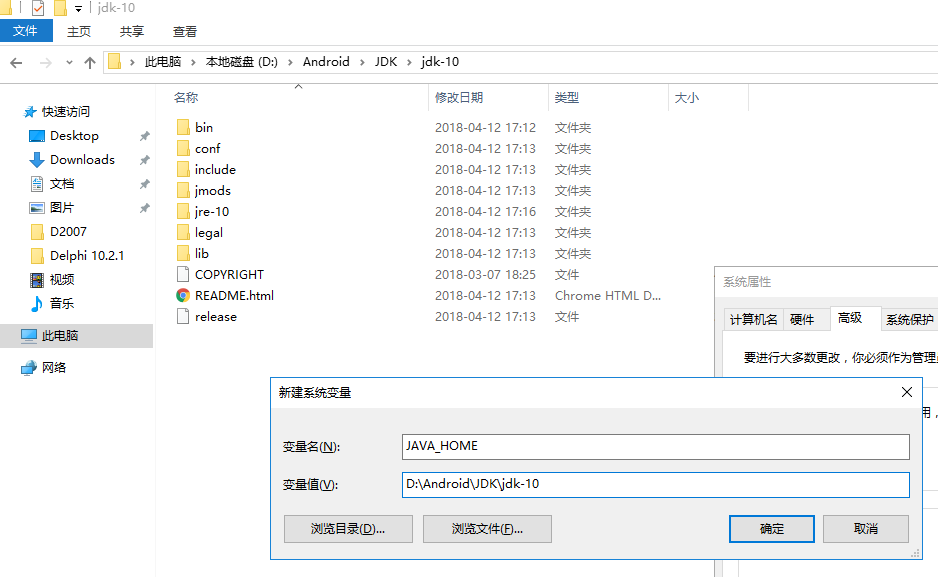Screen dimensions: 938x577
Task: Expand the chevron before 此电脑 breadcrumb
Action: click(x=132, y=62)
